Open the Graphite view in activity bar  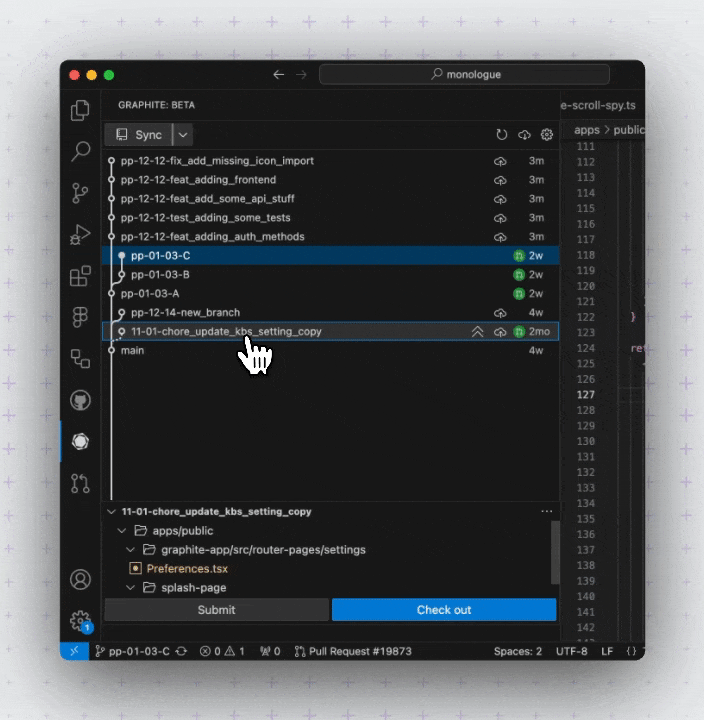pyautogui.click(x=80, y=441)
